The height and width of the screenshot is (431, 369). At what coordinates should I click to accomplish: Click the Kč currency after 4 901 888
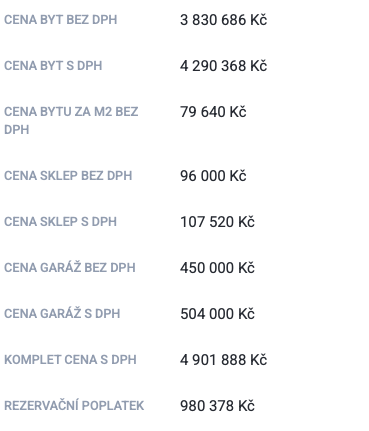259,360
